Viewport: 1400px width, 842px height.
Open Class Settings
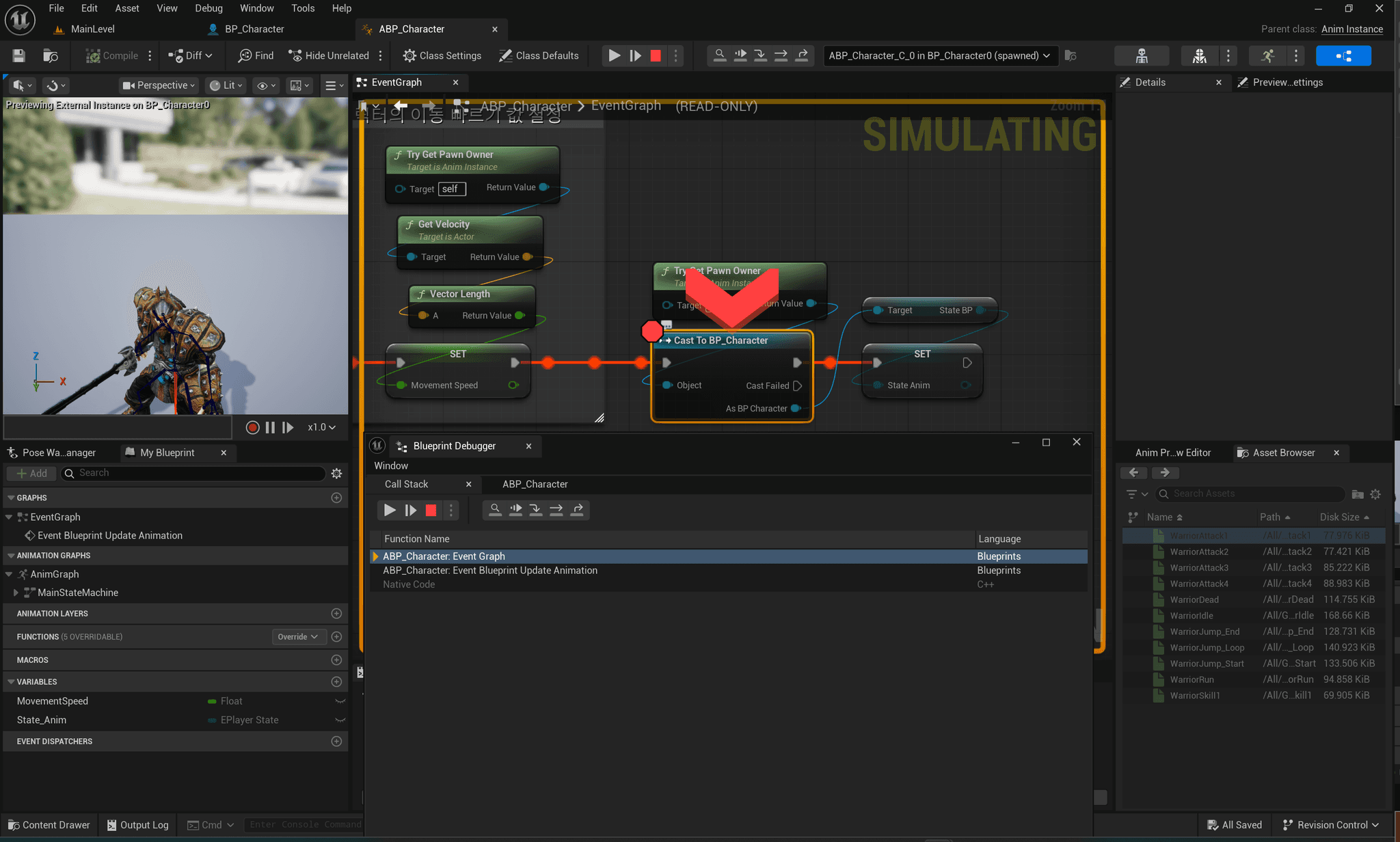click(x=442, y=56)
